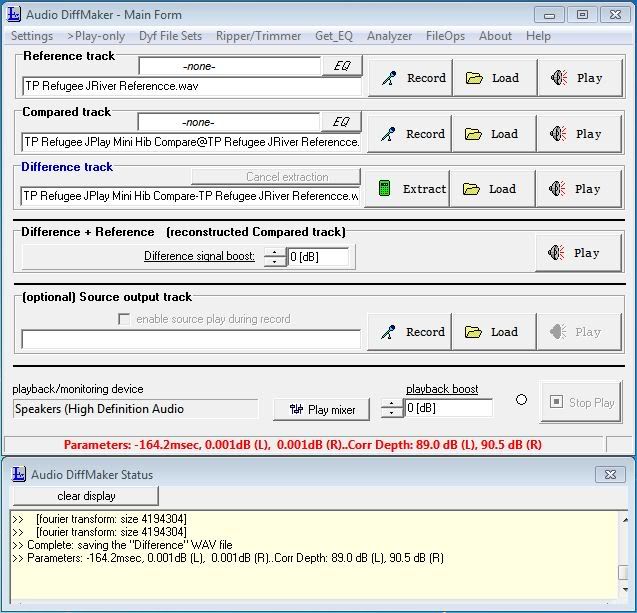Screen dimensions: 637x613
Task: Click the playback boost value field
Action: pyautogui.click(x=448, y=408)
